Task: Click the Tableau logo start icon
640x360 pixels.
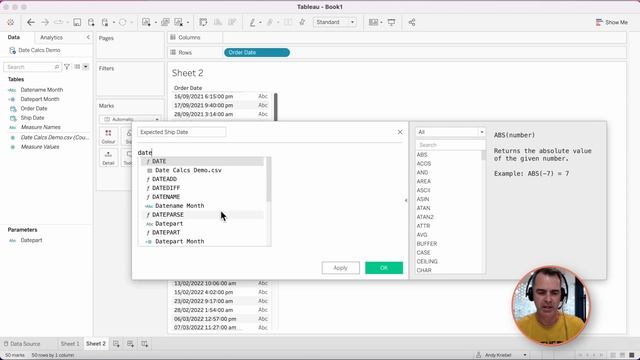Action: click(x=10, y=22)
